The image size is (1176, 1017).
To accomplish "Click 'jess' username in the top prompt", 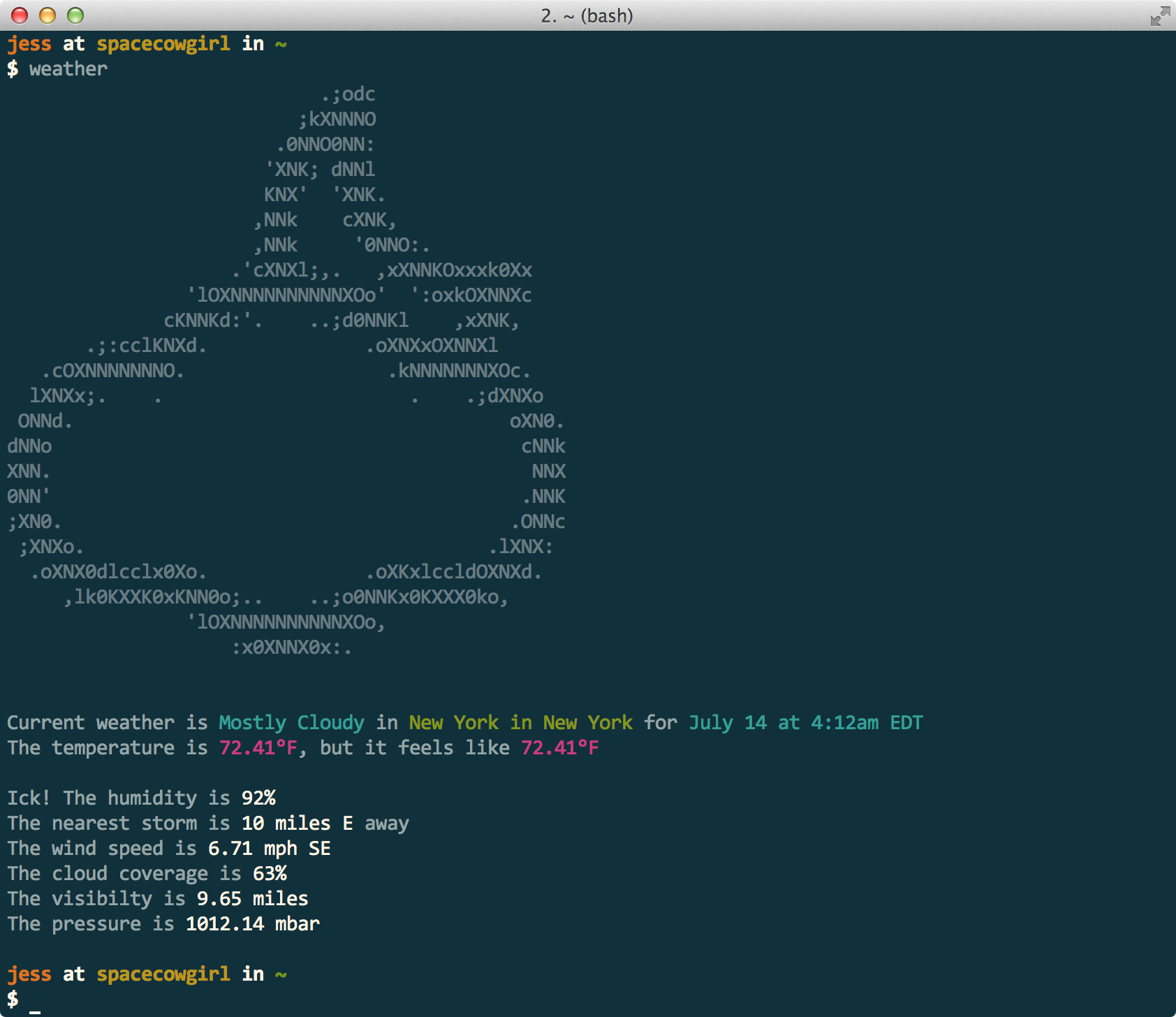I will (x=29, y=44).
